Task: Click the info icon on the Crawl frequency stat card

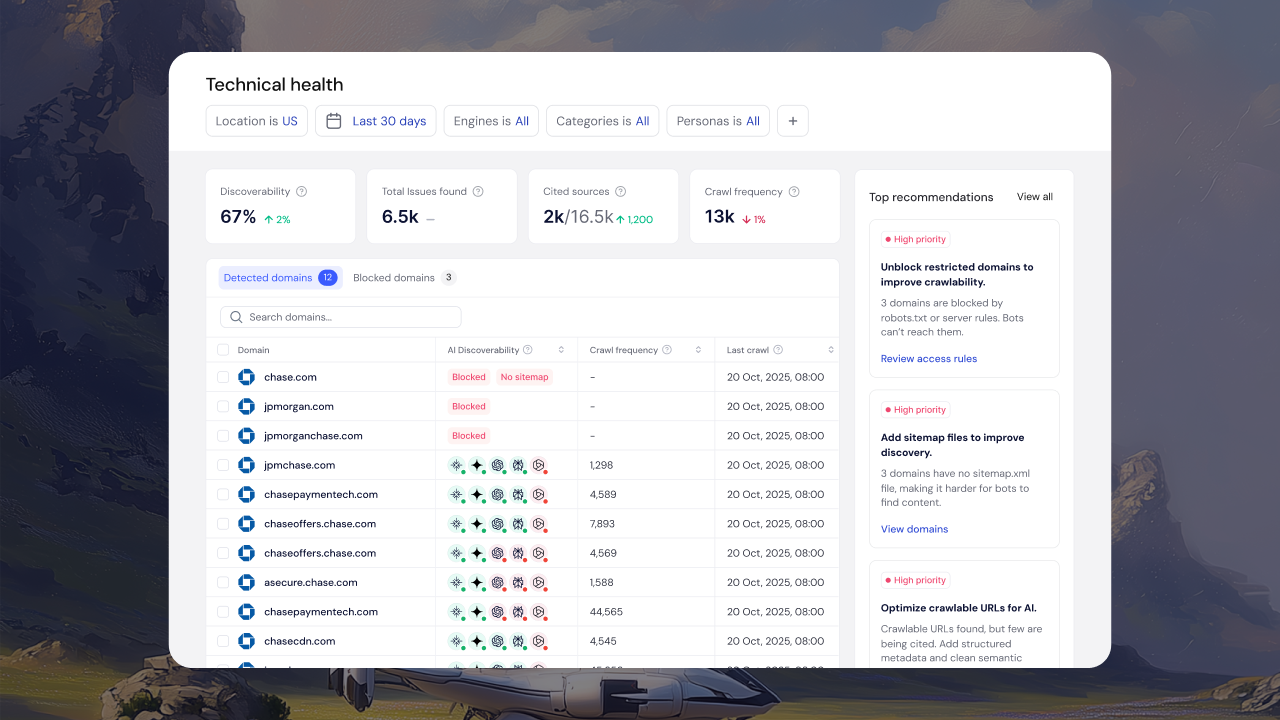Action: tap(794, 192)
